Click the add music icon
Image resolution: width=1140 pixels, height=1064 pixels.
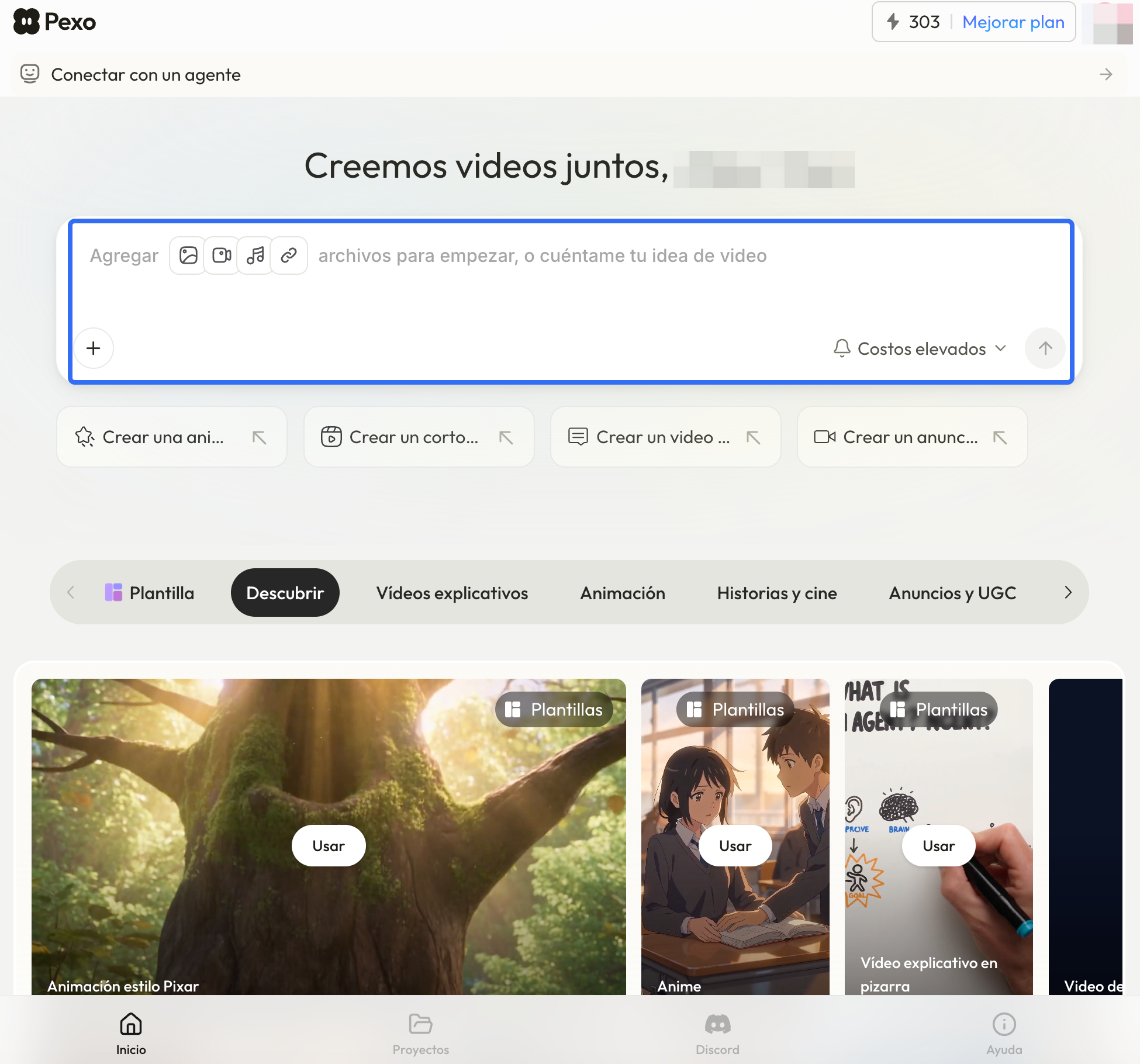255,255
